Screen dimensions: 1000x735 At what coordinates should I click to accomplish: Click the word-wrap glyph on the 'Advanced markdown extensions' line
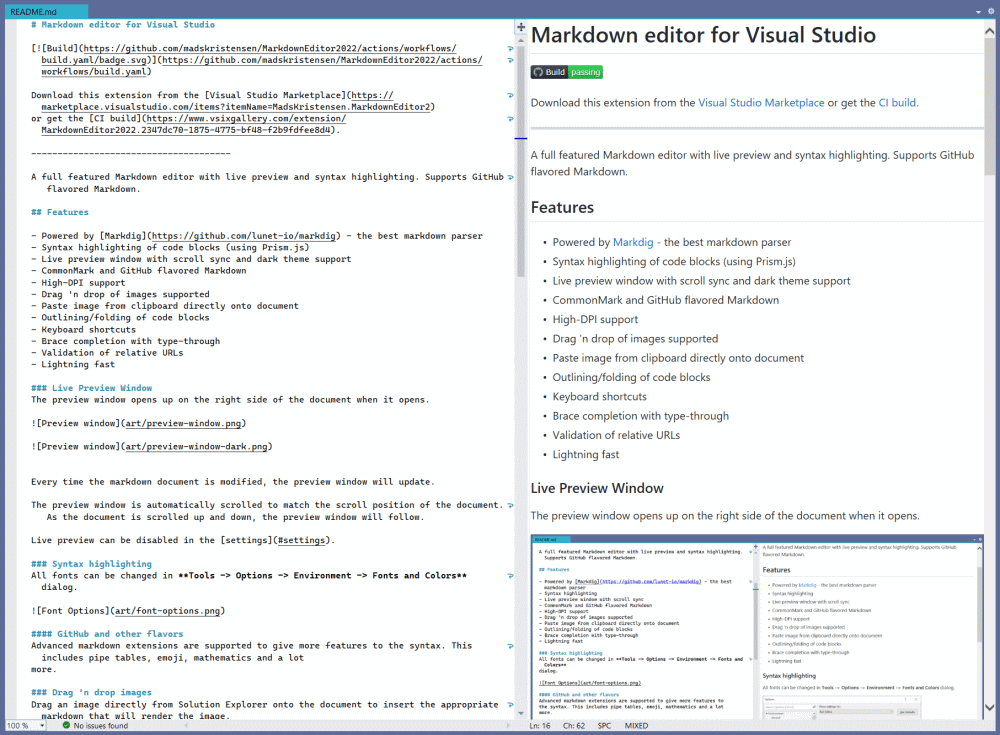coord(510,646)
